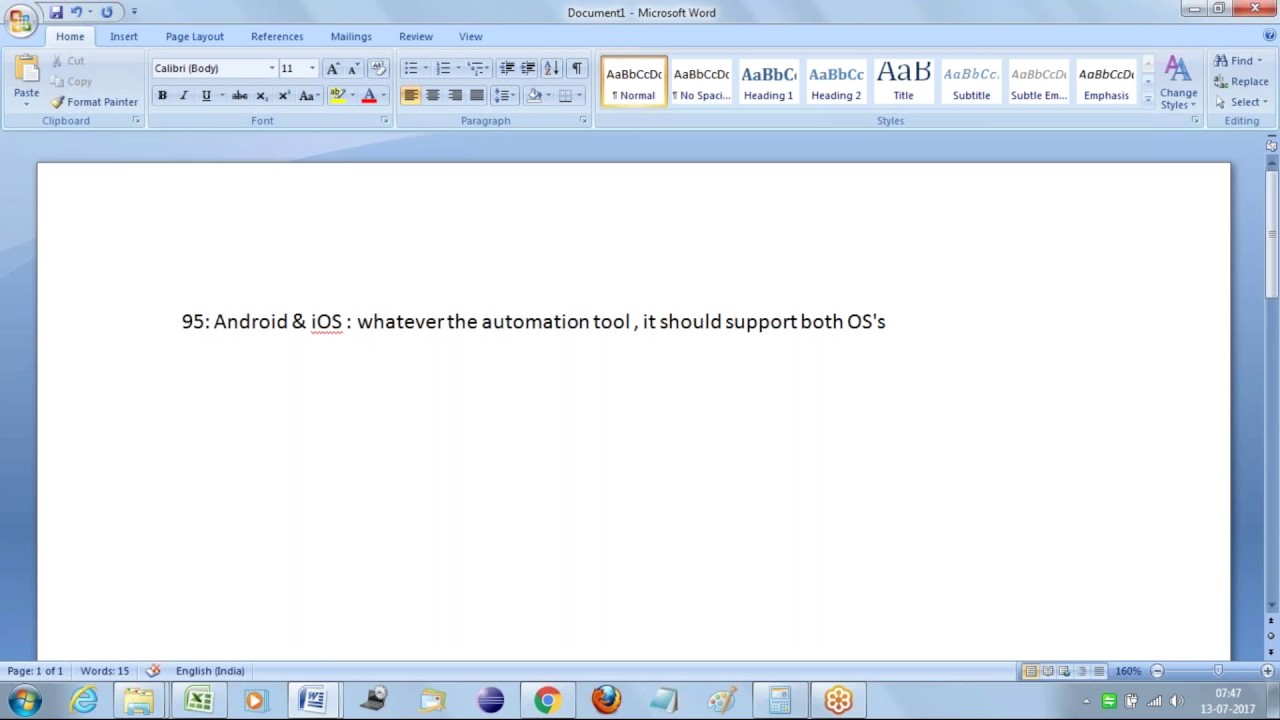Image resolution: width=1280 pixels, height=720 pixels.
Task: Increase paragraph indent
Action: tap(528, 68)
